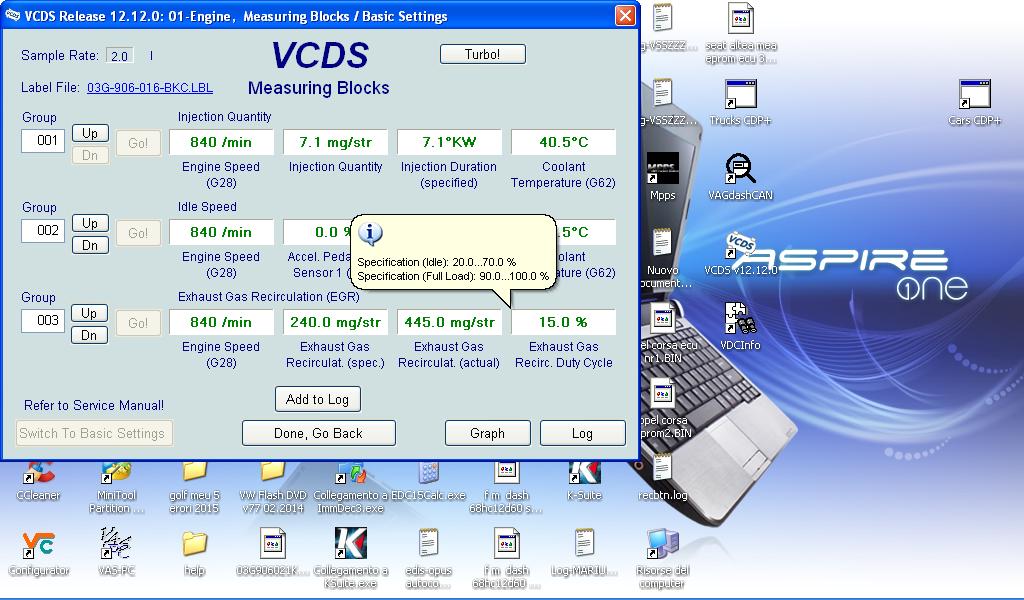
Task: Launch the K-Suite shortcut
Action: point(584,472)
